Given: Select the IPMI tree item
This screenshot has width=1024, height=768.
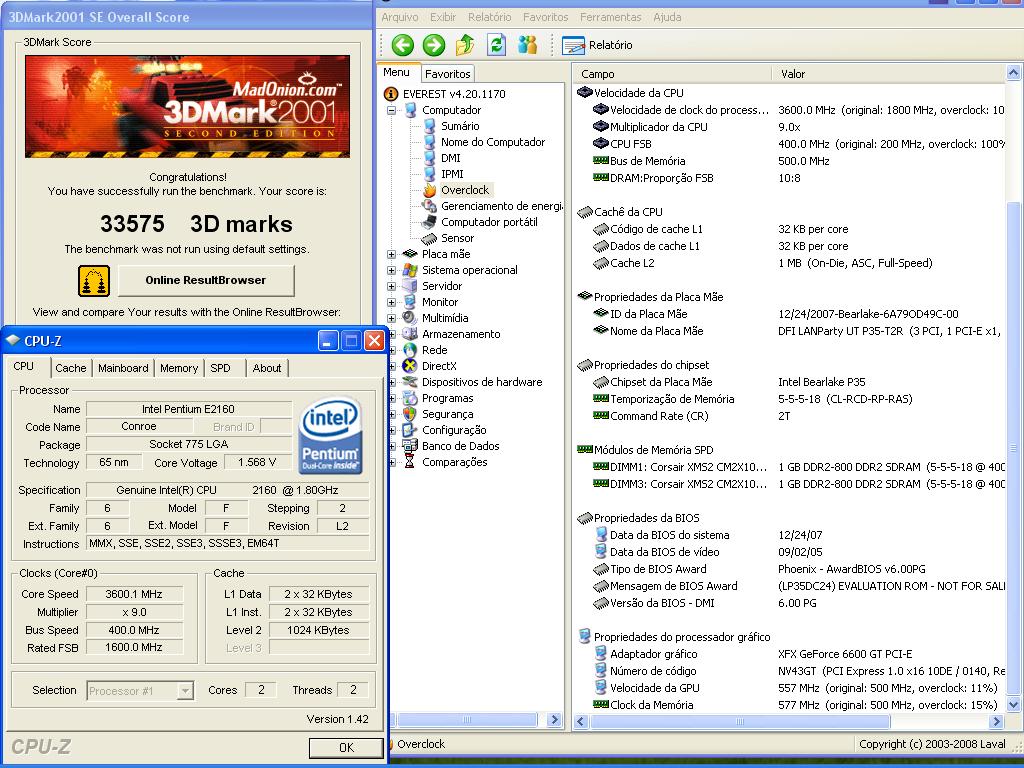Looking at the screenshot, I should [452, 174].
